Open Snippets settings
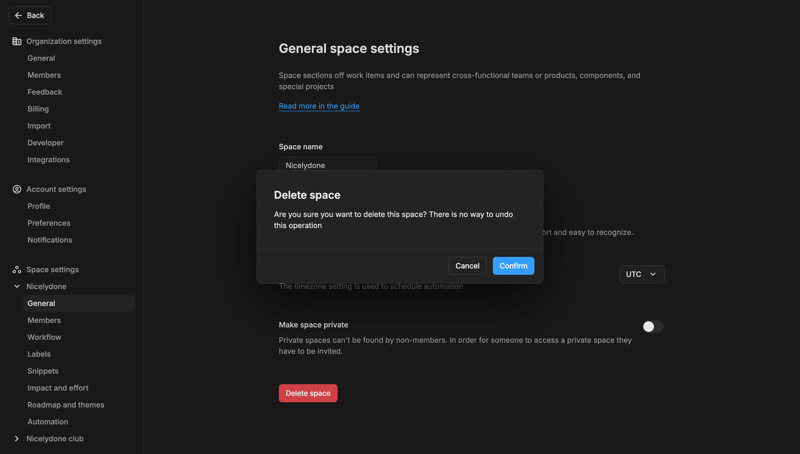The image size is (800, 454). tap(43, 371)
